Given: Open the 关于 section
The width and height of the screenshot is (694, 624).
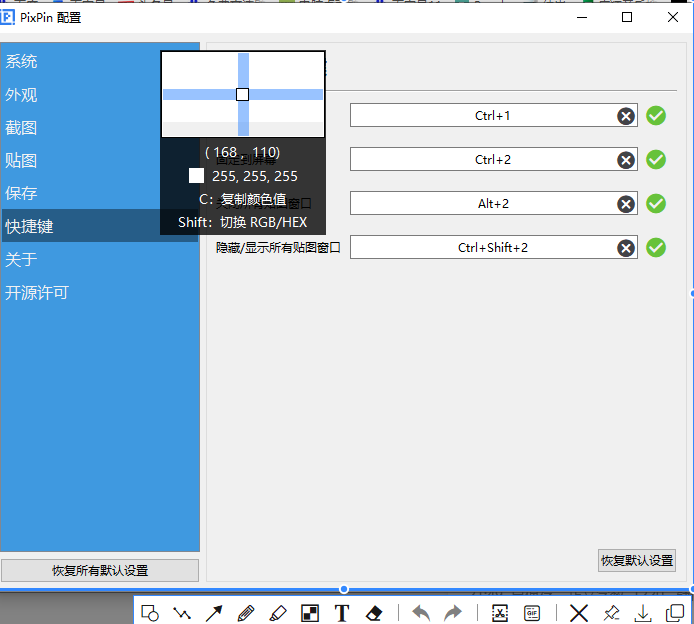Looking at the screenshot, I should (x=21, y=259).
